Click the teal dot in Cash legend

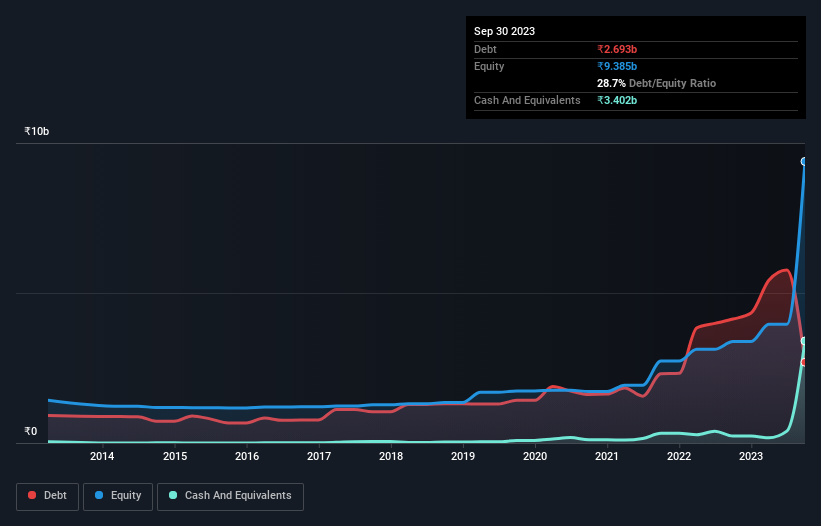point(173,495)
